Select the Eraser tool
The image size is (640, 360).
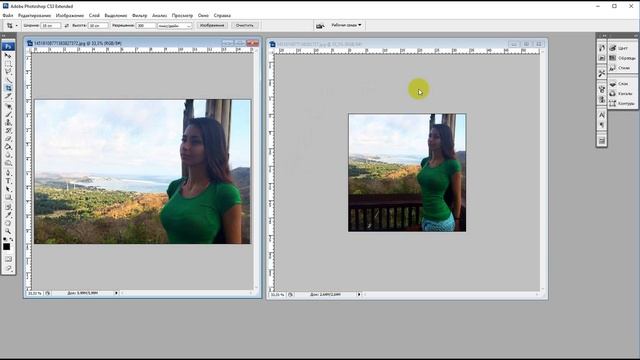8,139
